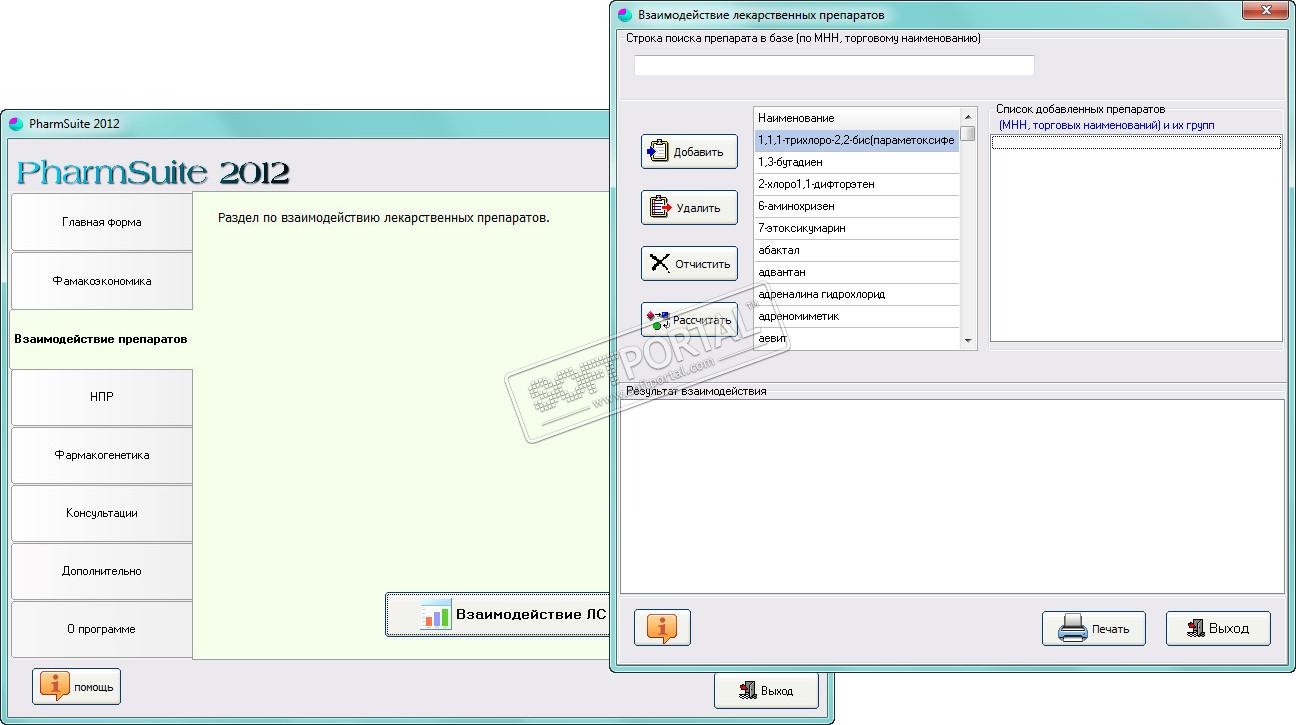Select абактал in the drug list
Viewport: 1296px width, 725px height.
point(857,250)
